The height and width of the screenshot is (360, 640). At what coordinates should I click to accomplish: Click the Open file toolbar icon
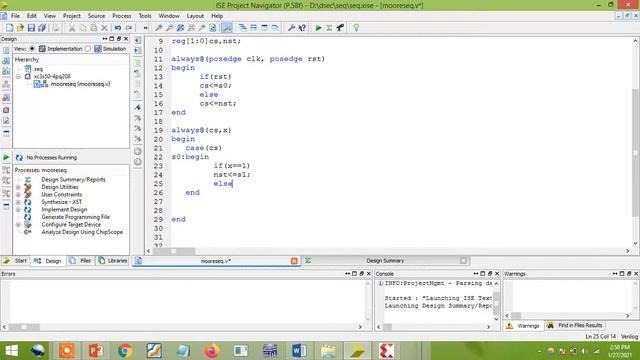click(x=20, y=28)
